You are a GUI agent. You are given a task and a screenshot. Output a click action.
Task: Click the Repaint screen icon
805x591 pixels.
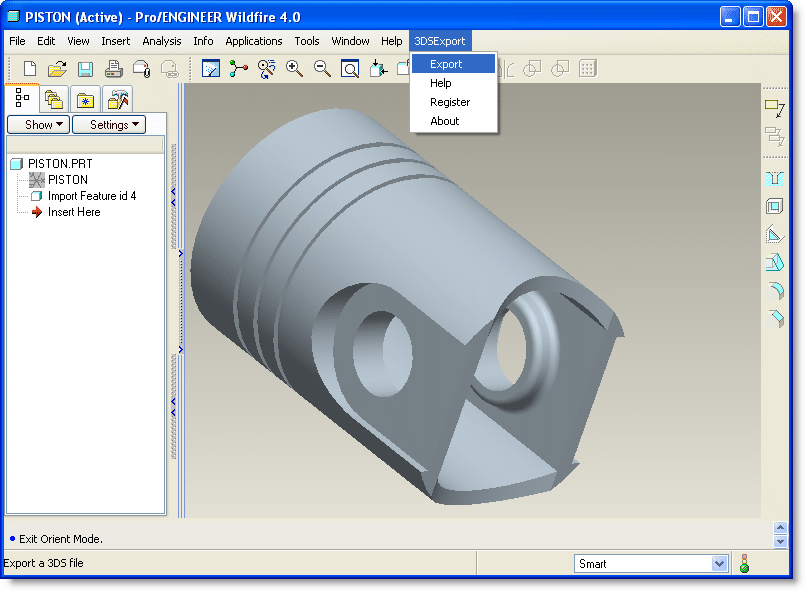tap(211, 68)
